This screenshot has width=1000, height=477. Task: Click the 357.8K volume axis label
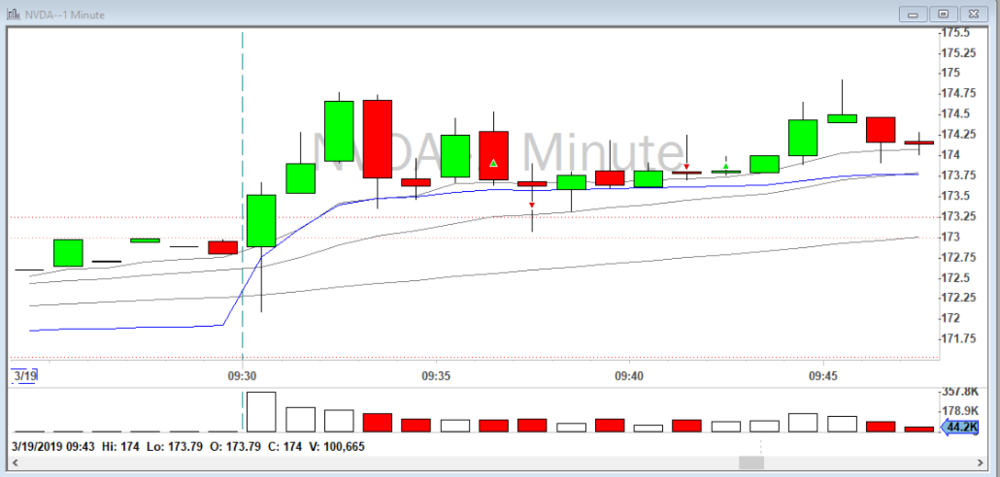[x=964, y=392]
